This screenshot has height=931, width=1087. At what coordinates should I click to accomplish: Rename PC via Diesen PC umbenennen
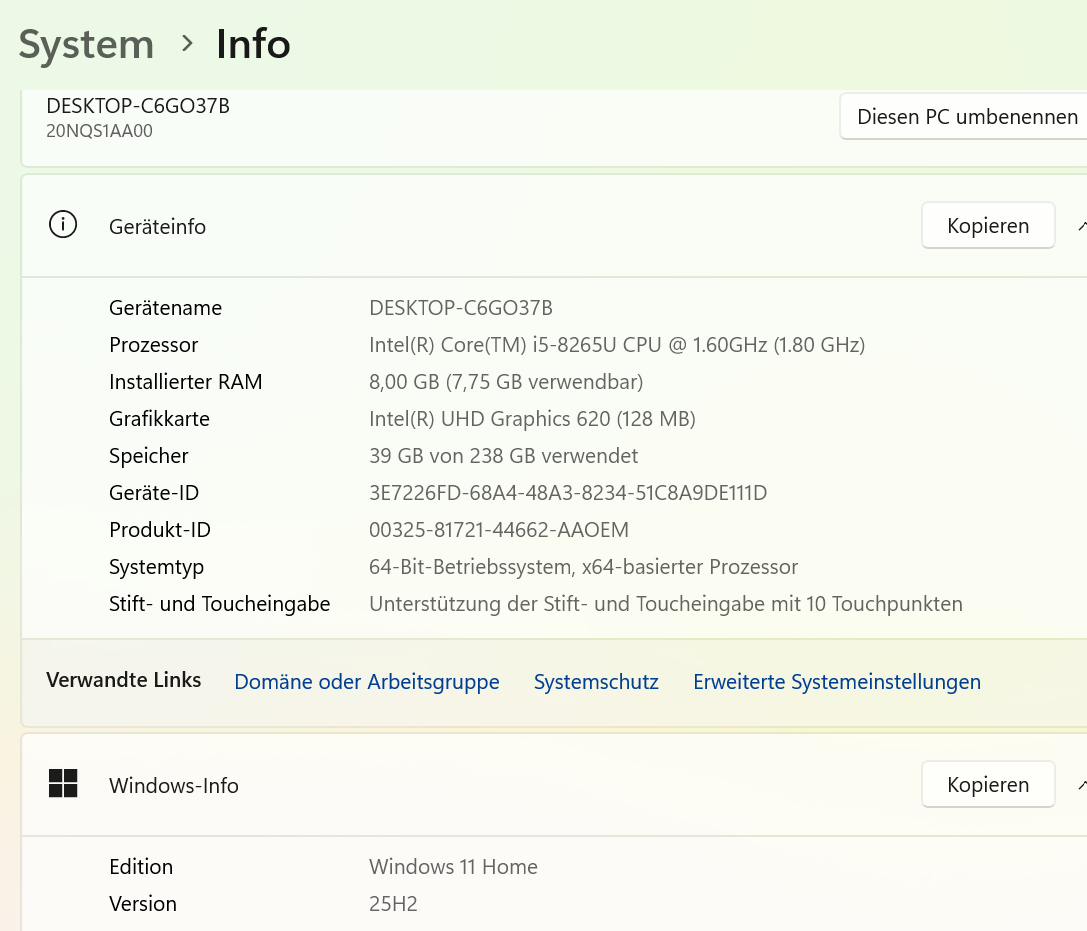(x=964, y=116)
